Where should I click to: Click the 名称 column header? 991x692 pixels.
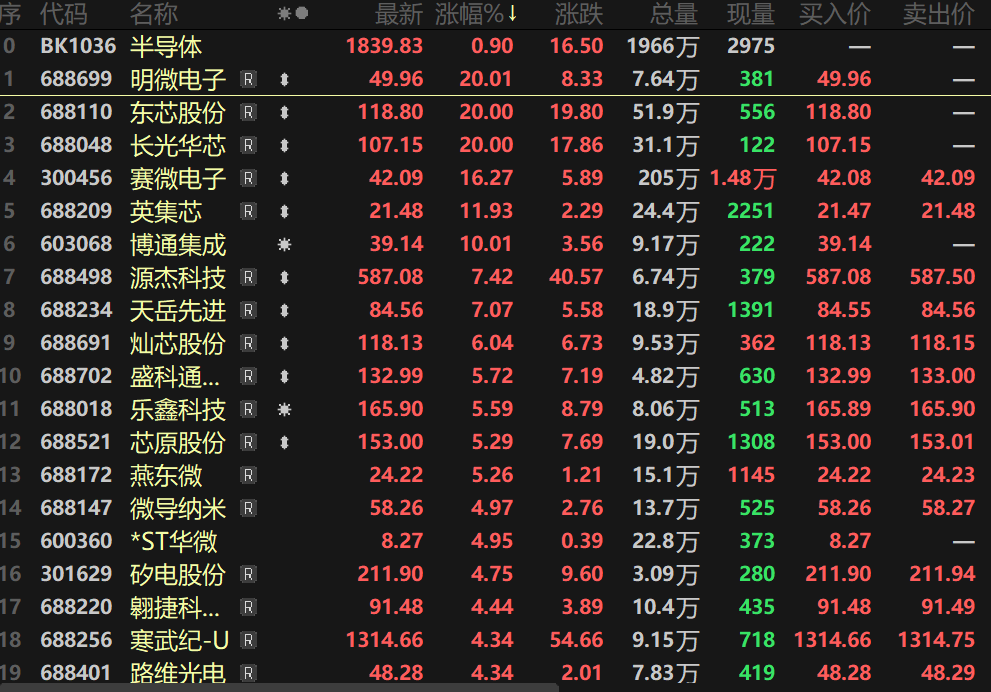click(x=154, y=14)
